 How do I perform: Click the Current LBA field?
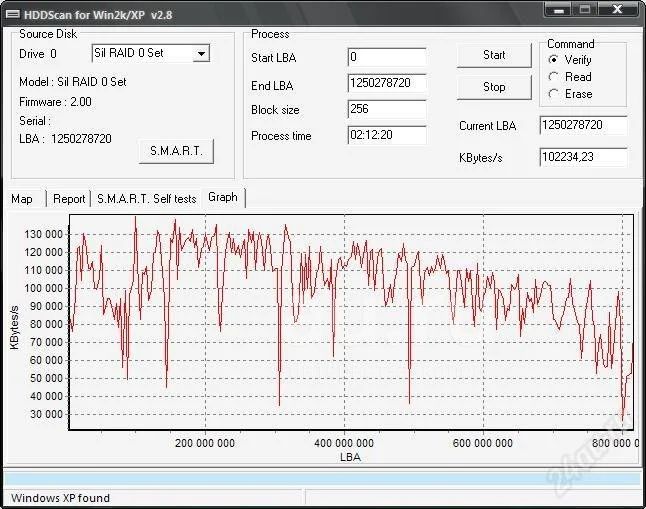pos(583,125)
